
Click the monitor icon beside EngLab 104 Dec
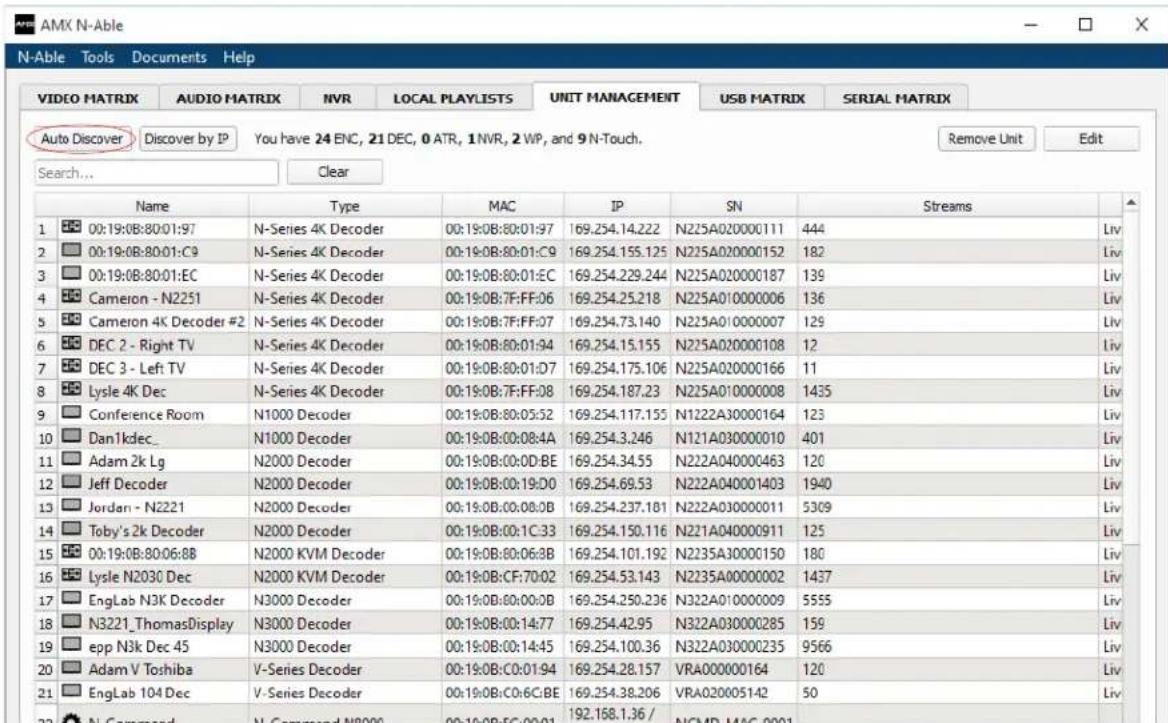[x=72, y=692]
